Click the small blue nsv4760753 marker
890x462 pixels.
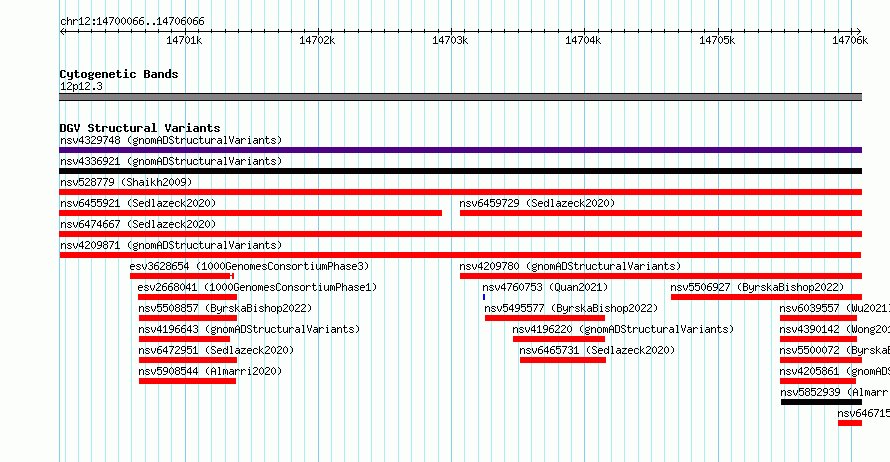click(484, 297)
